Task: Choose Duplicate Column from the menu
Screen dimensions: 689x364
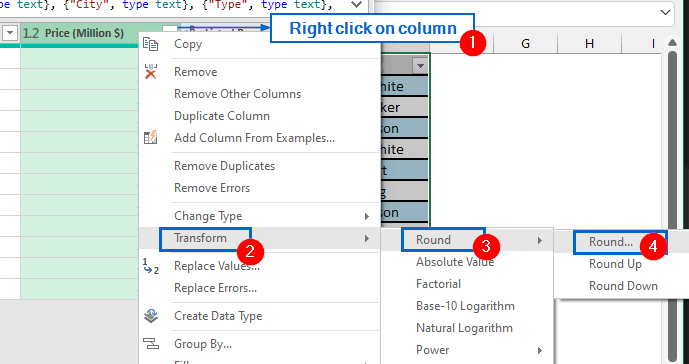Action: (222, 116)
